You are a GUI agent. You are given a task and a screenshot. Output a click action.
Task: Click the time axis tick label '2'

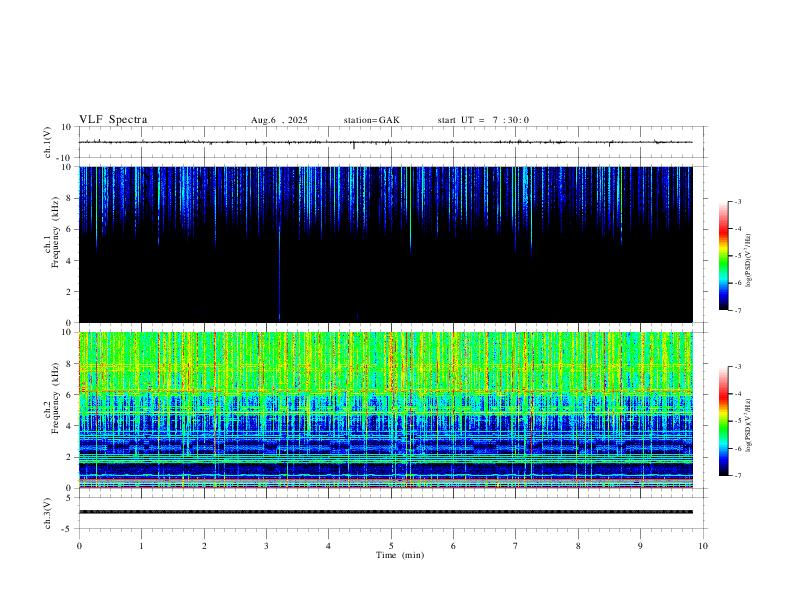[x=204, y=546]
